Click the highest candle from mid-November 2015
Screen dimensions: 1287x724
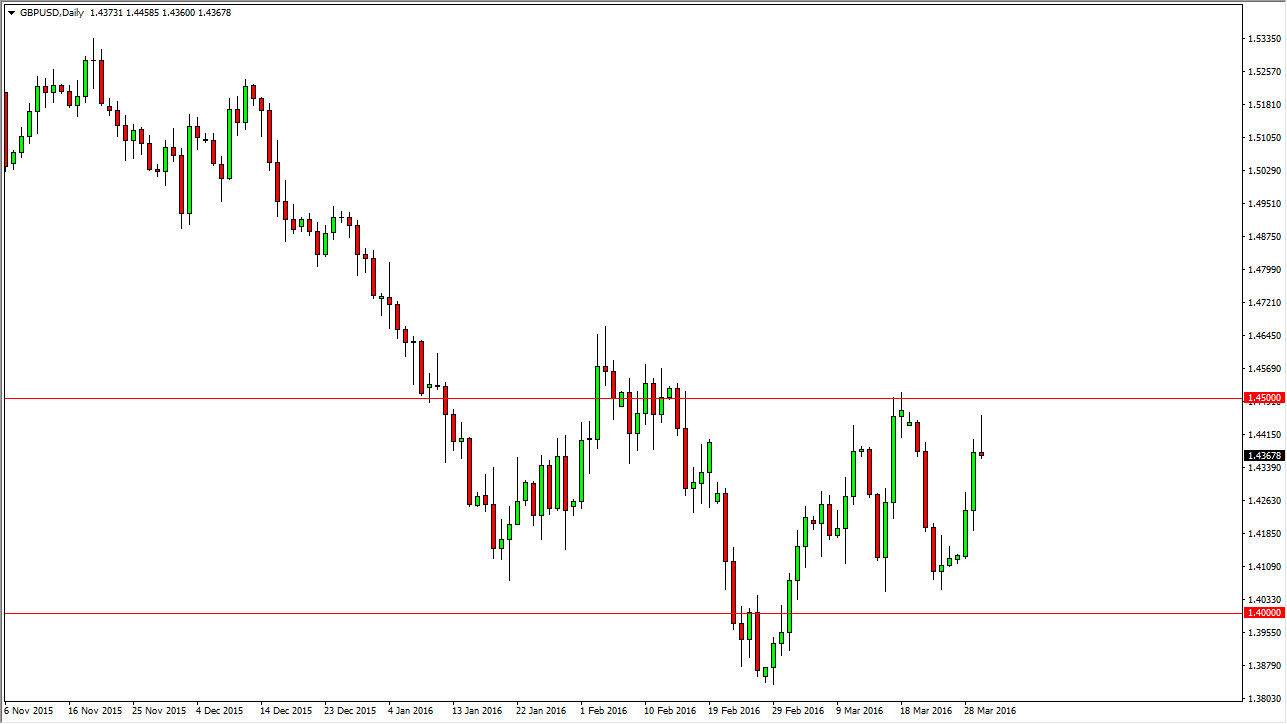pos(93,60)
